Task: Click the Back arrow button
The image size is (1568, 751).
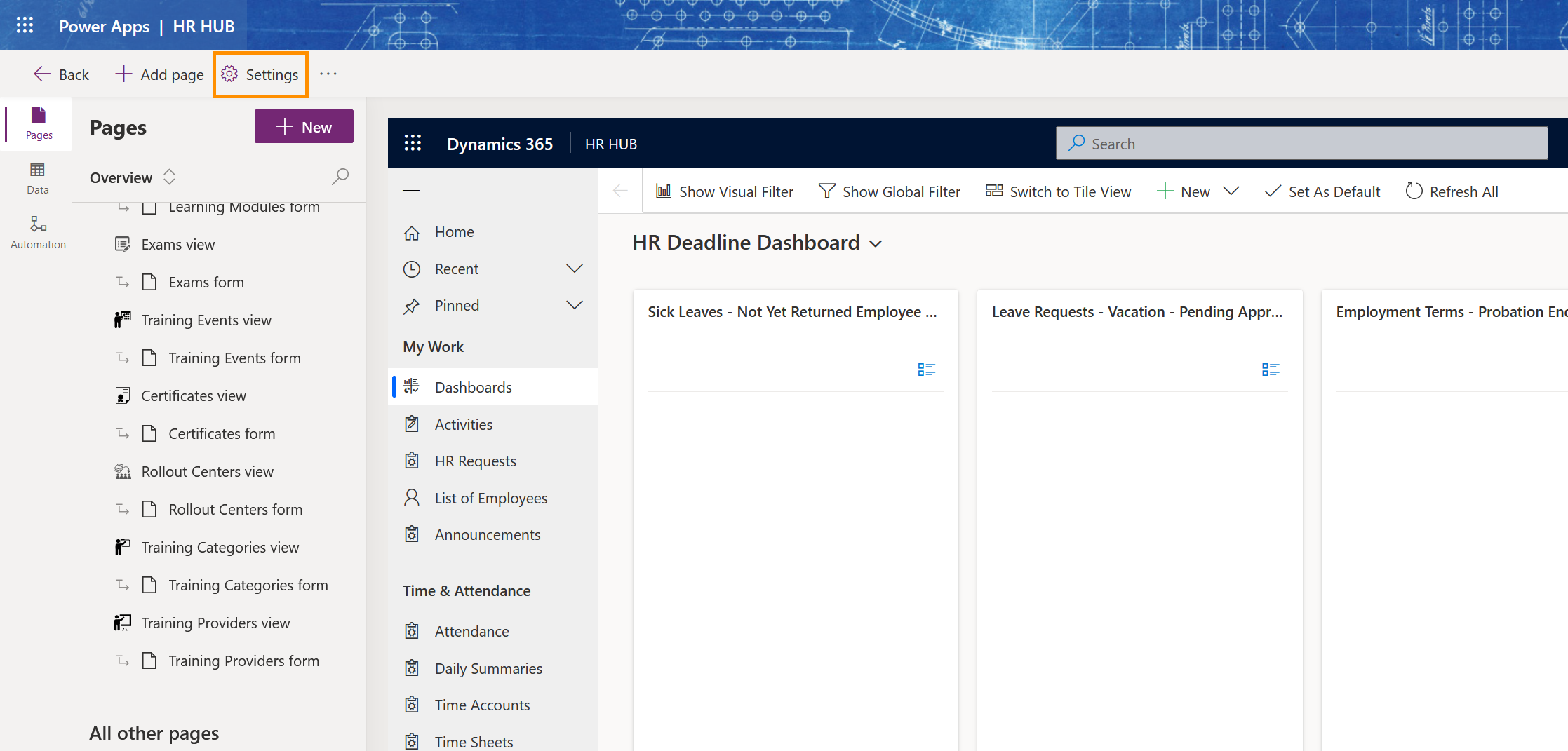Action: point(61,74)
